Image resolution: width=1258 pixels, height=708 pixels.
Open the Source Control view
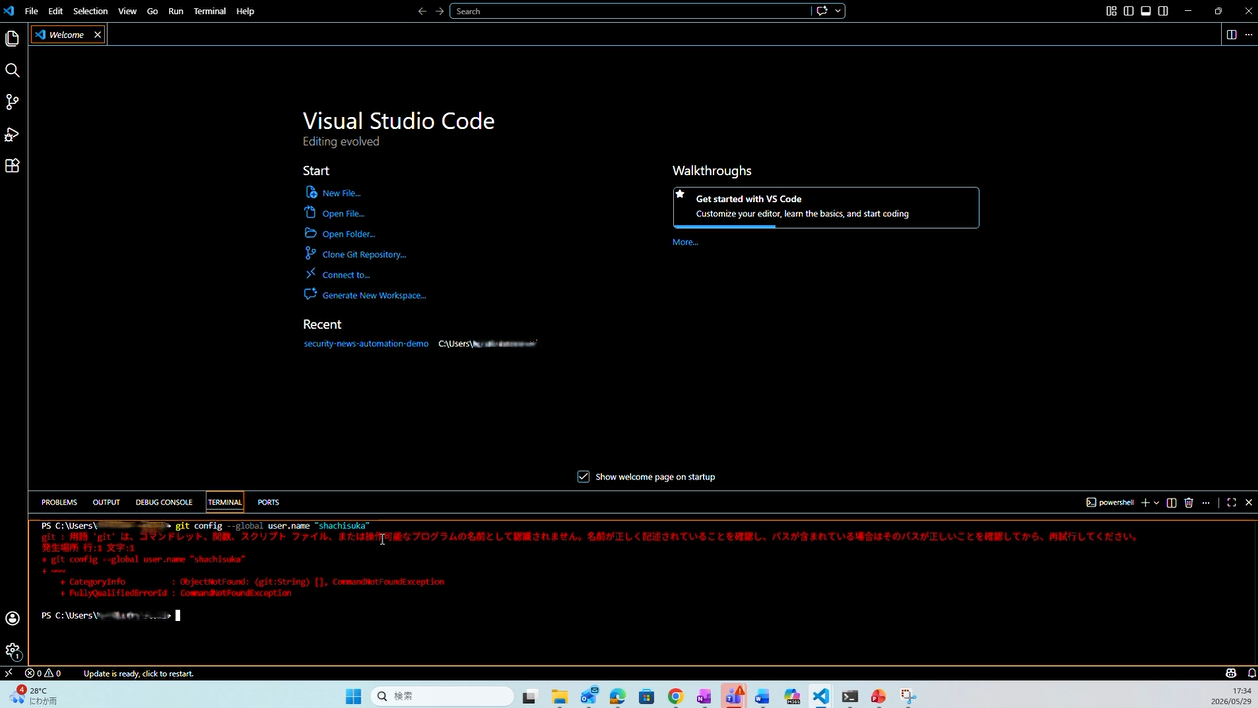point(12,102)
